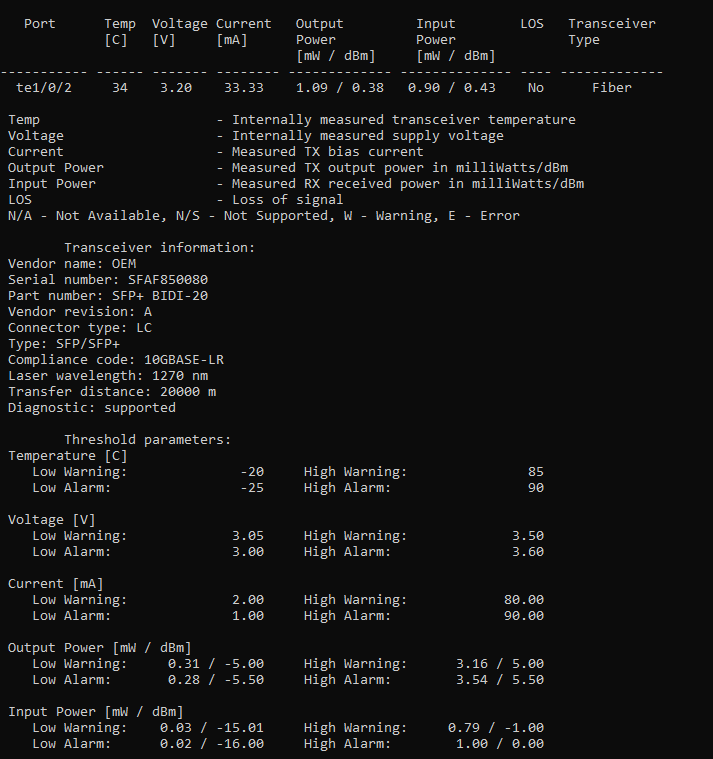The image size is (713, 759).
Task: Click the voltage reading 3.20 in the port row
Action: [176, 88]
